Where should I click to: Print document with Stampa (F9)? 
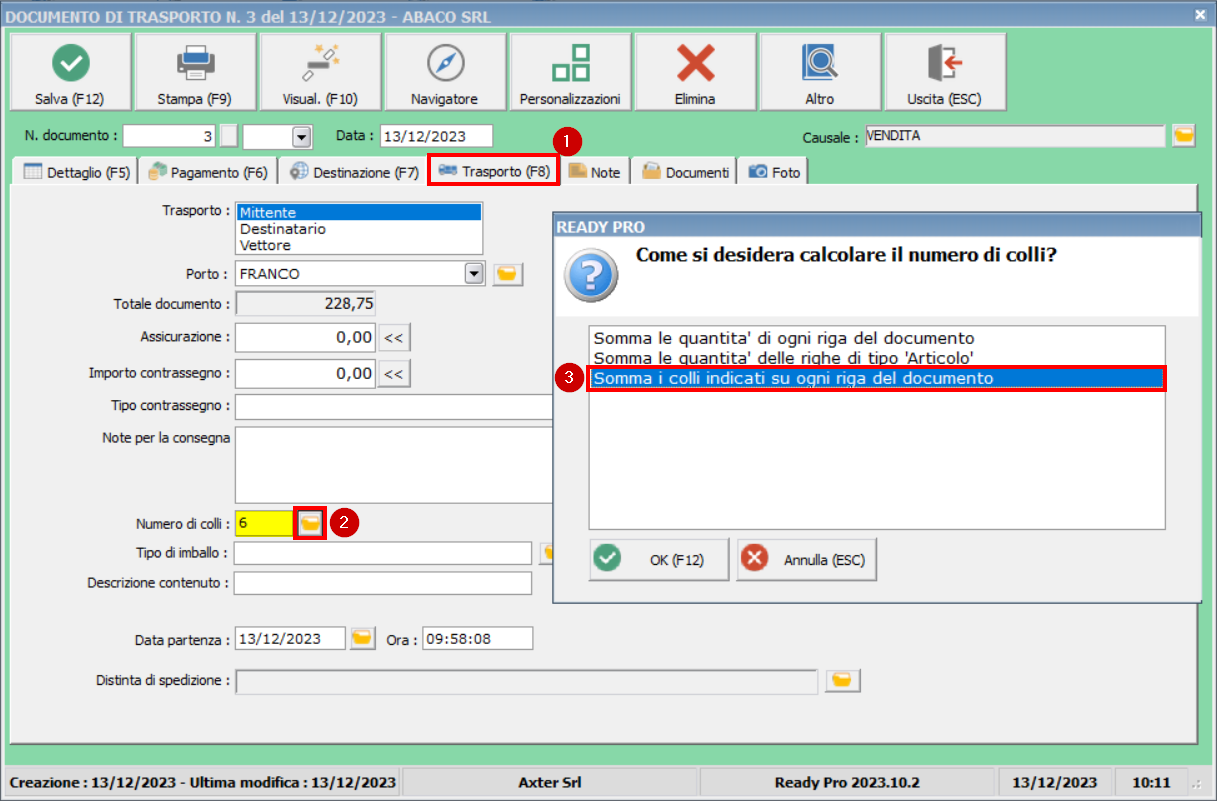[194, 65]
